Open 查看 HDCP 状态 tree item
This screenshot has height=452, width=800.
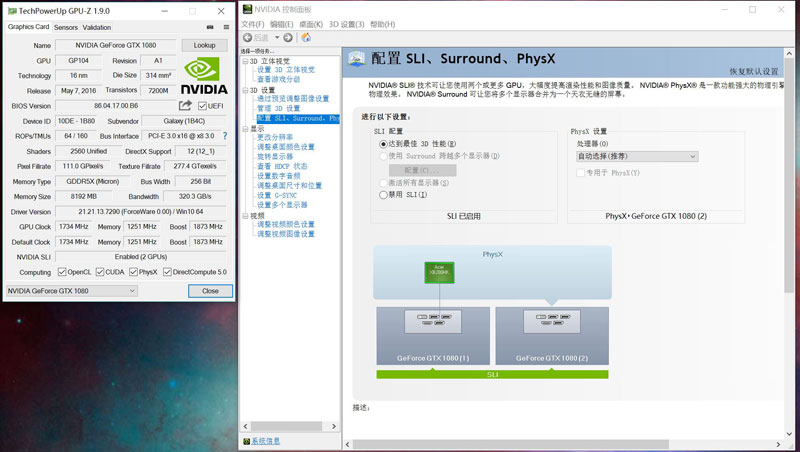282,166
